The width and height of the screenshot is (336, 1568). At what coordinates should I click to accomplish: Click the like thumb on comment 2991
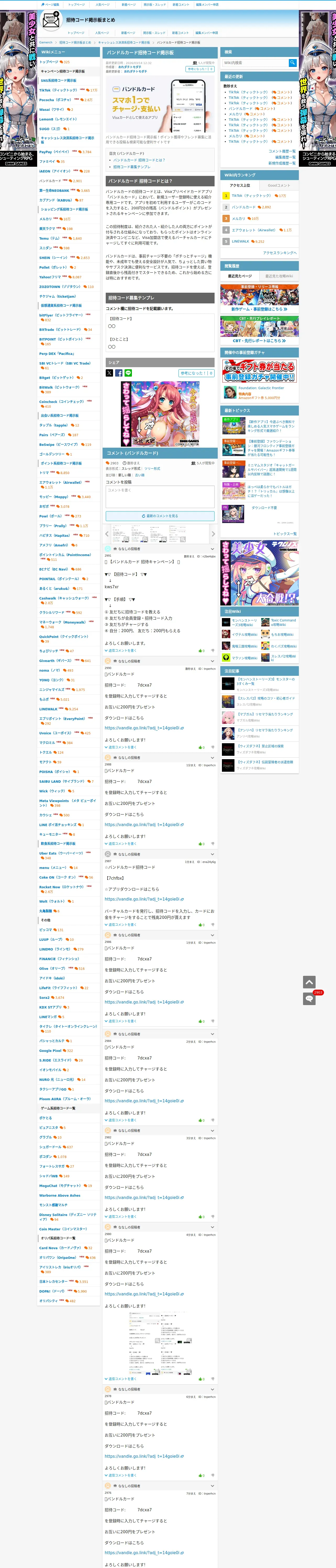[200, 651]
